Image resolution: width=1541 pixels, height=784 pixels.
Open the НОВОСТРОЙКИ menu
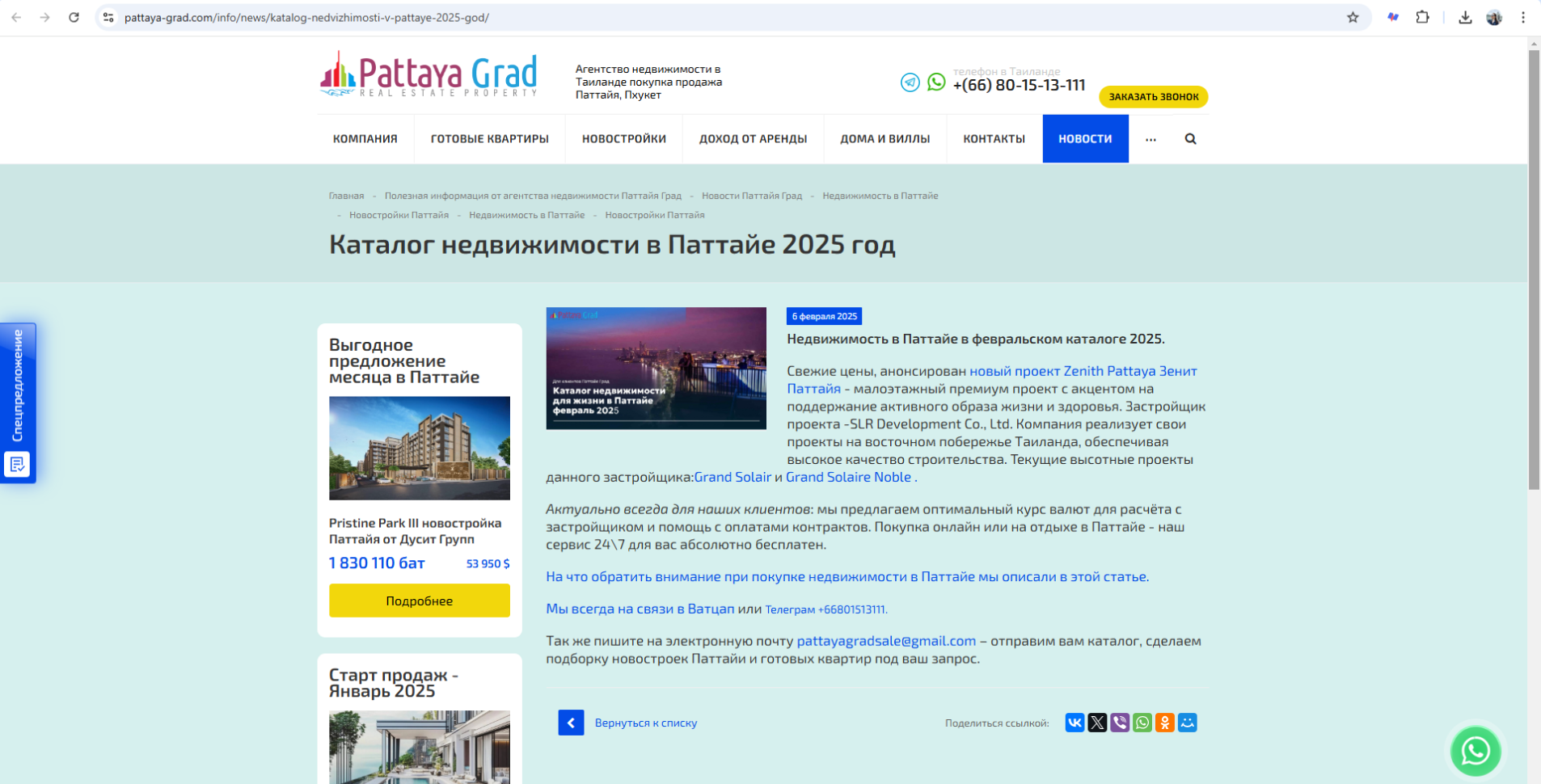tap(624, 139)
